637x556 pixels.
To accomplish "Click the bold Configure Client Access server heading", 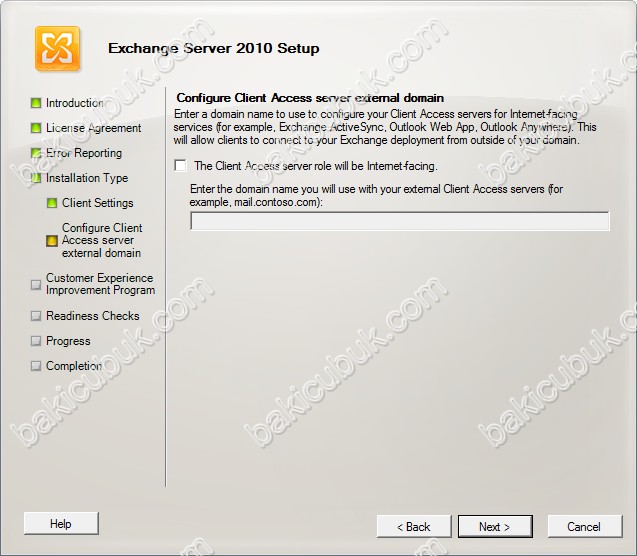I will [x=310, y=98].
